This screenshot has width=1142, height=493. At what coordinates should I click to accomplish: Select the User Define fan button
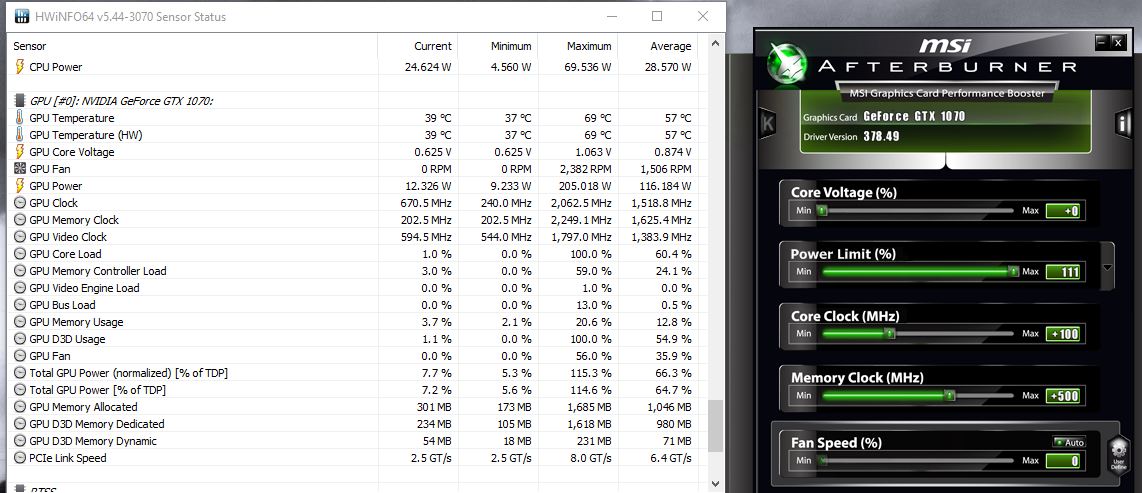(x=1117, y=456)
